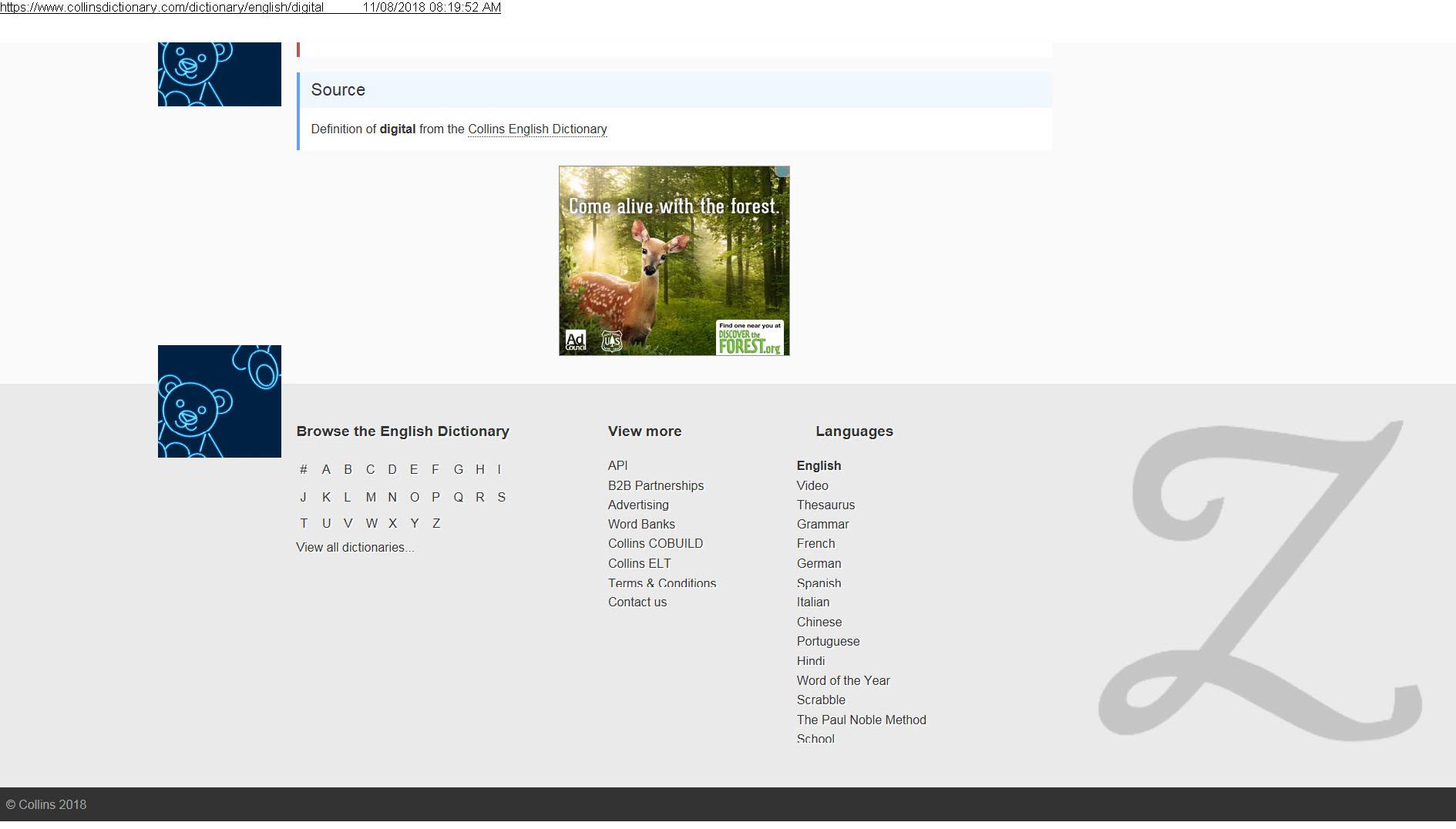Go to B2B Partnerships page
This screenshot has width=1456, height=829.
pyautogui.click(x=655, y=485)
